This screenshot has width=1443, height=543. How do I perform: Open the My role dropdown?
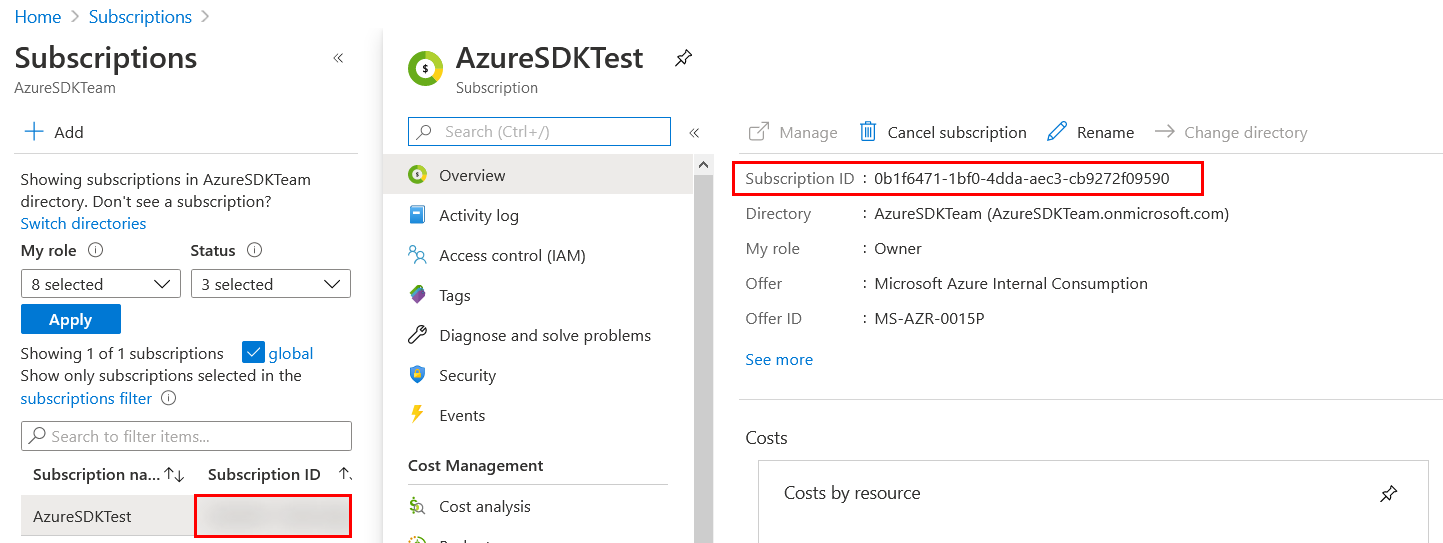pyautogui.click(x=101, y=284)
